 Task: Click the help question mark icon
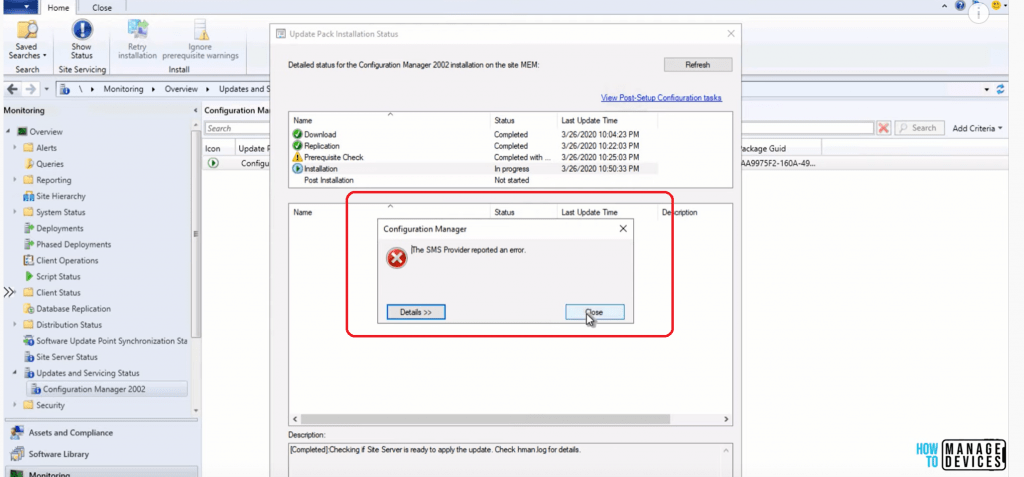click(960, 6)
